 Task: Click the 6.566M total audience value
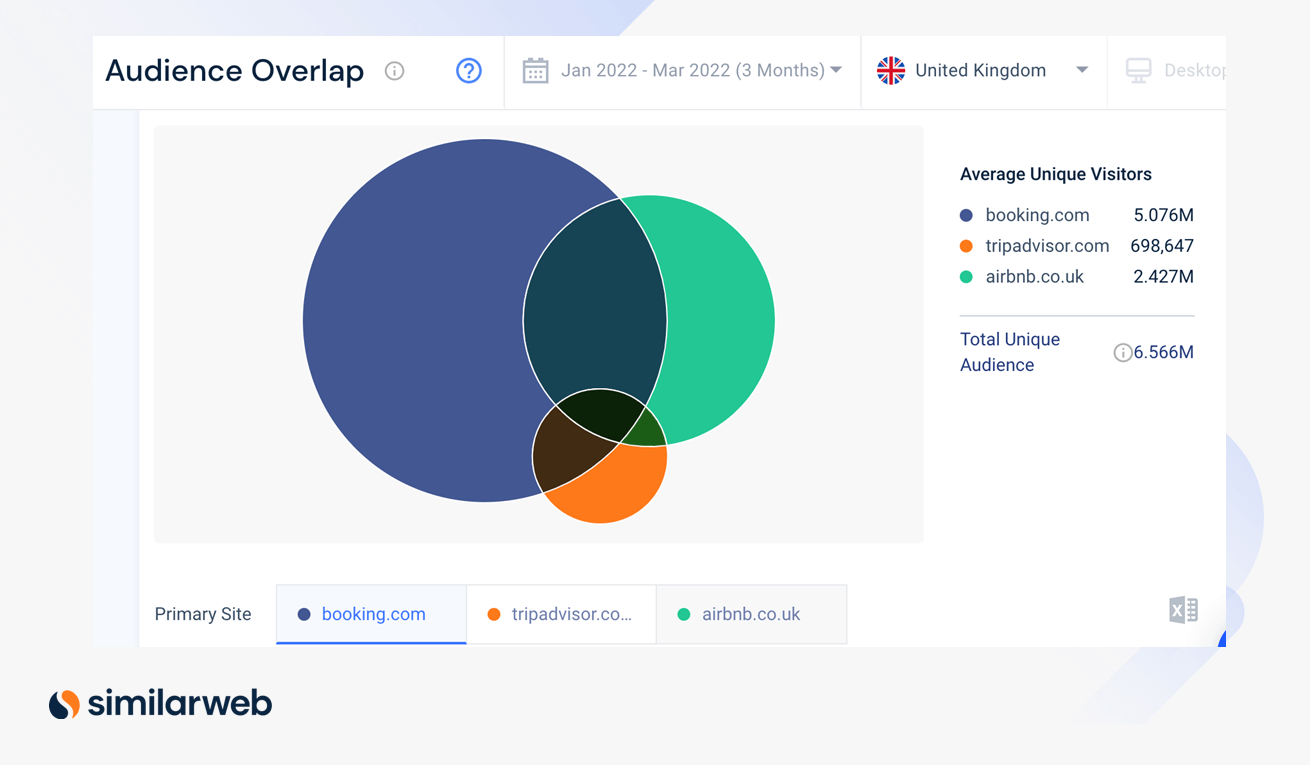pos(1164,352)
